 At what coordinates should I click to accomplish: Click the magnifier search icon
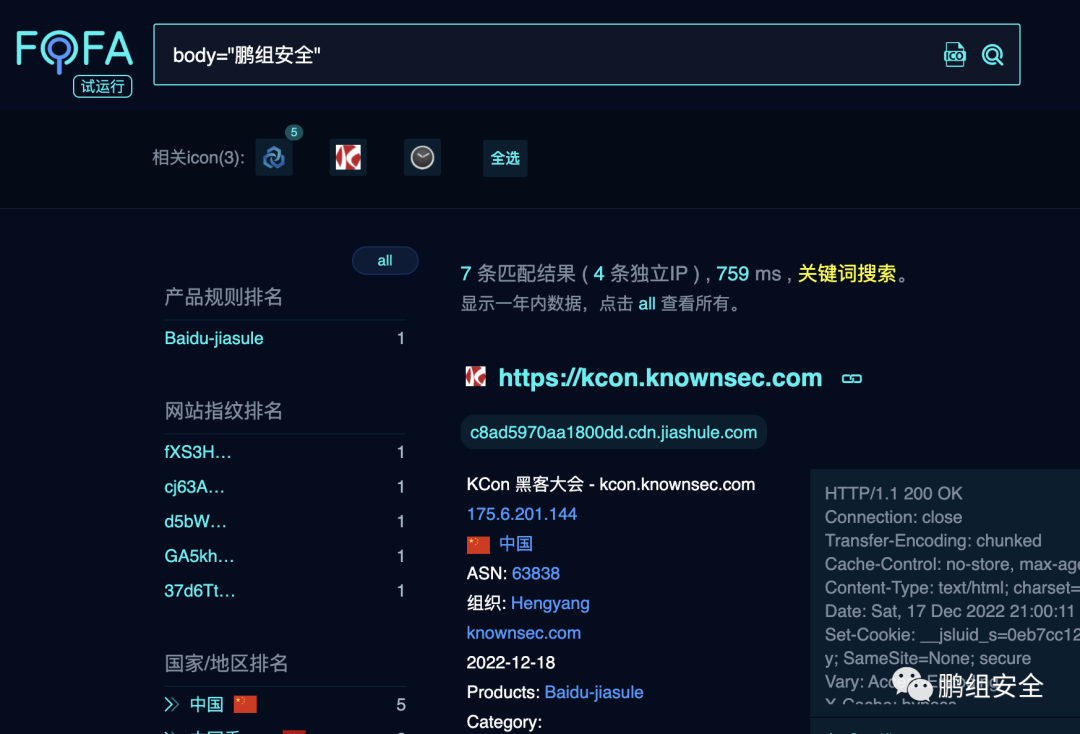[x=993, y=55]
